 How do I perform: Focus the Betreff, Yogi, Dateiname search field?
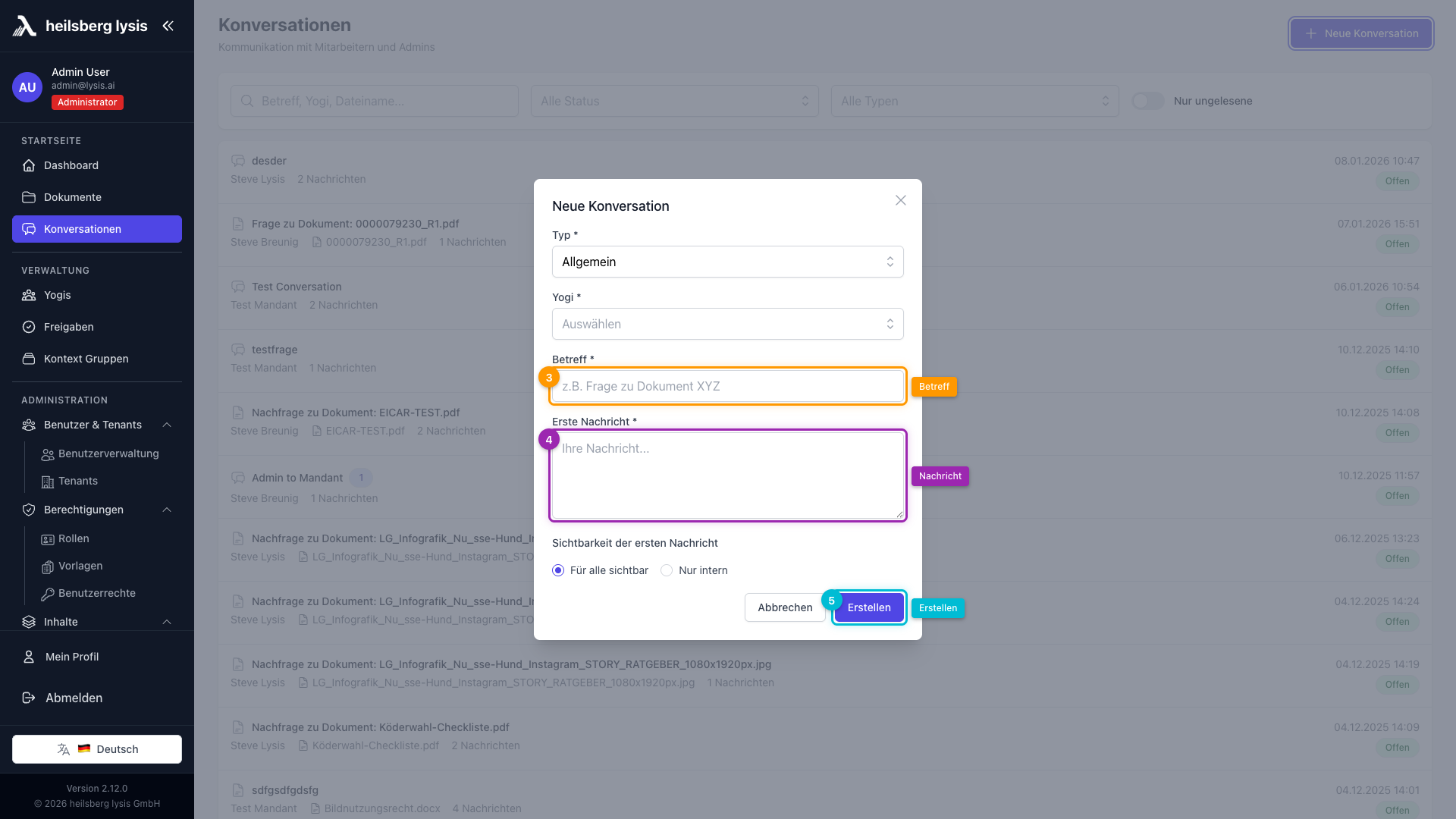[375, 101]
